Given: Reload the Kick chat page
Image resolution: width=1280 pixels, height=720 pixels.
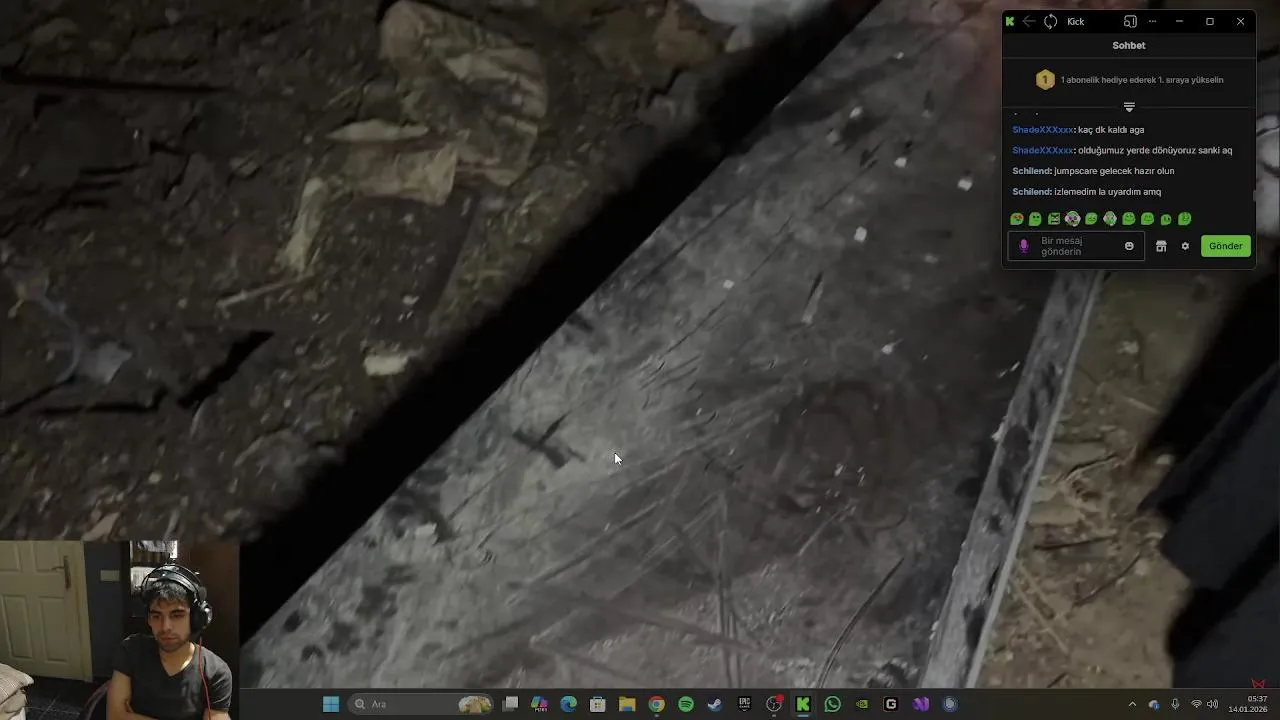Looking at the screenshot, I should 1050,21.
